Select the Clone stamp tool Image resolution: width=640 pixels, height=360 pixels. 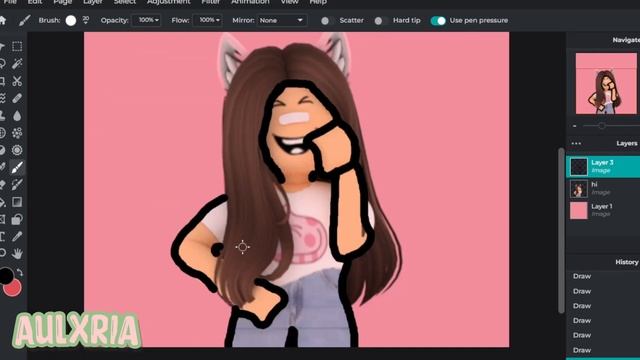click(x=2, y=116)
